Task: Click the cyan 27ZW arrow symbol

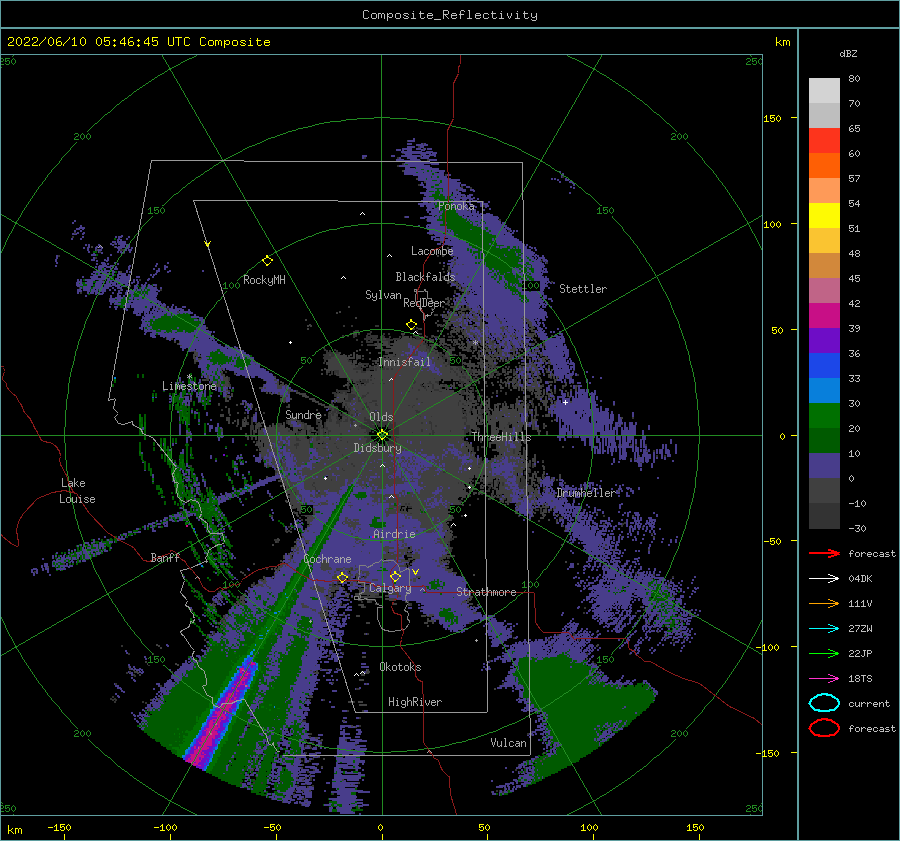Action: (824, 629)
